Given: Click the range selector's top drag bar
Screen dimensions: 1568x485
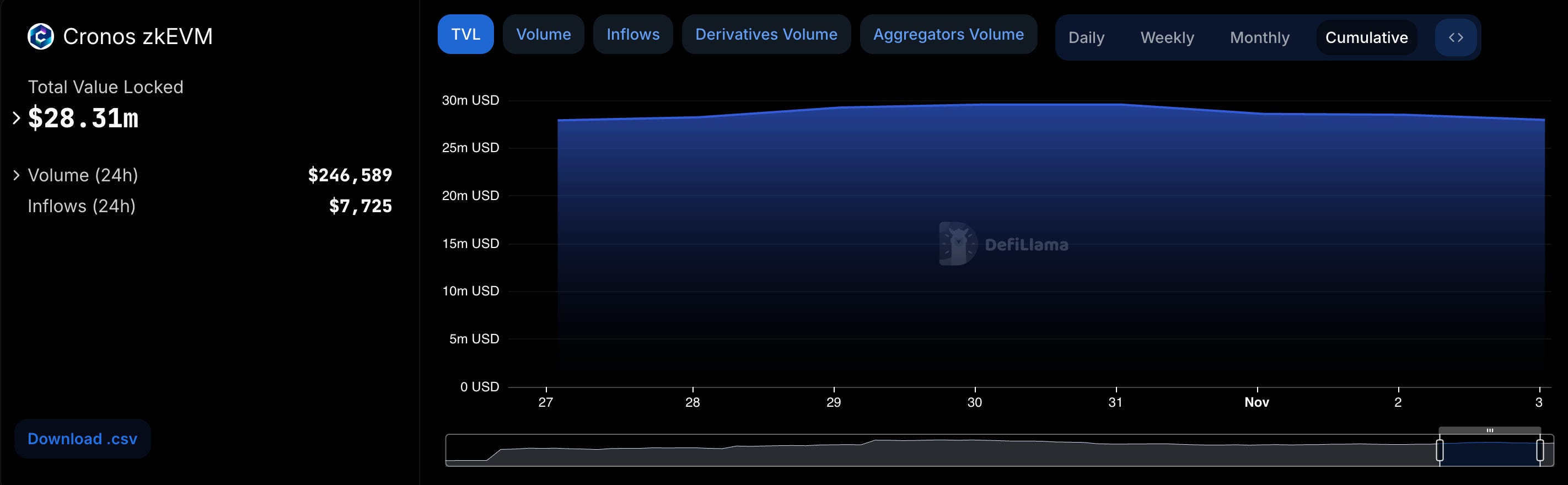Looking at the screenshot, I should point(1490,430).
